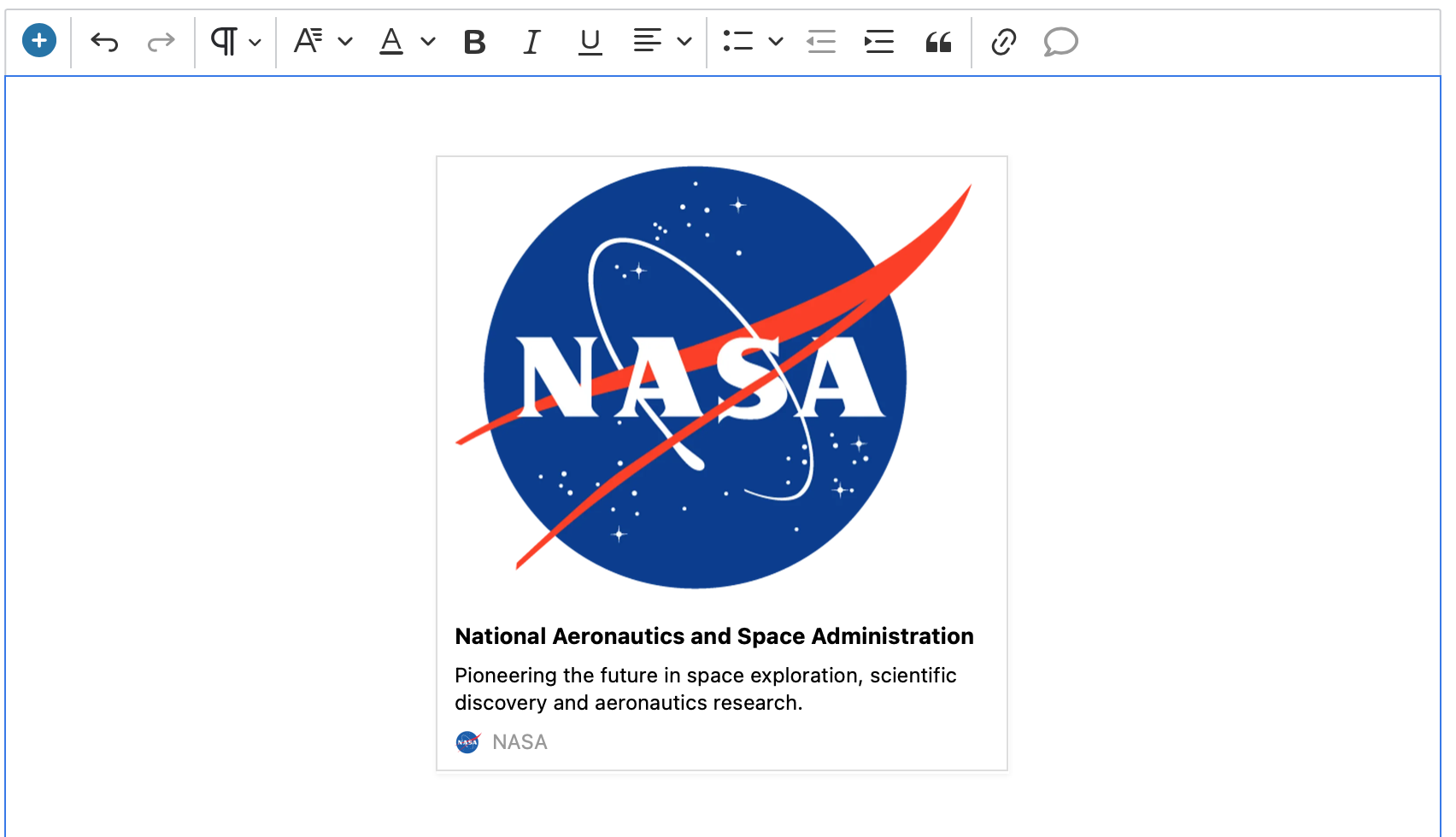Image resolution: width=1456 pixels, height=837 pixels.
Task: Toggle block quote formatting
Action: click(x=938, y=42)
